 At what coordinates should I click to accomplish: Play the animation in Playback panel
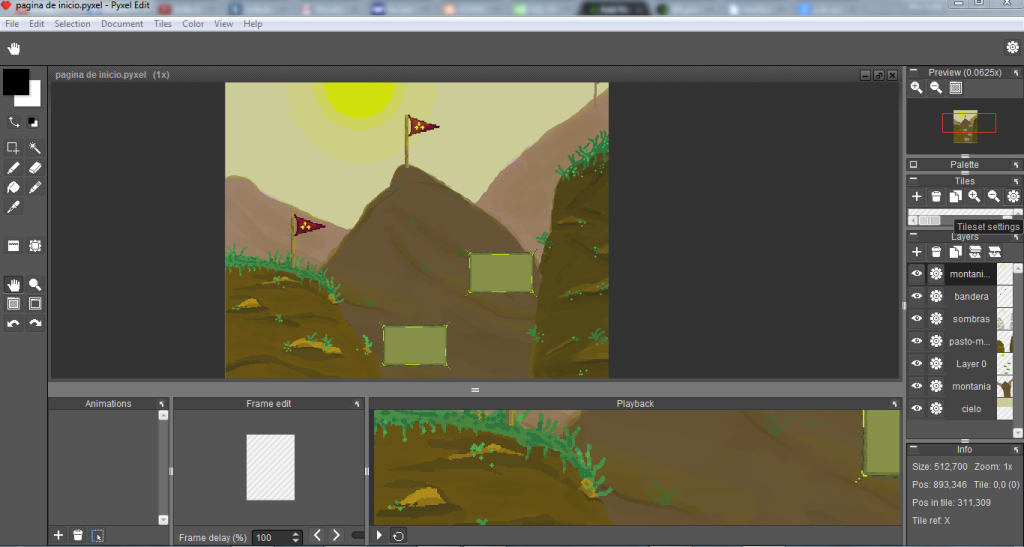[x=379, y=535]
